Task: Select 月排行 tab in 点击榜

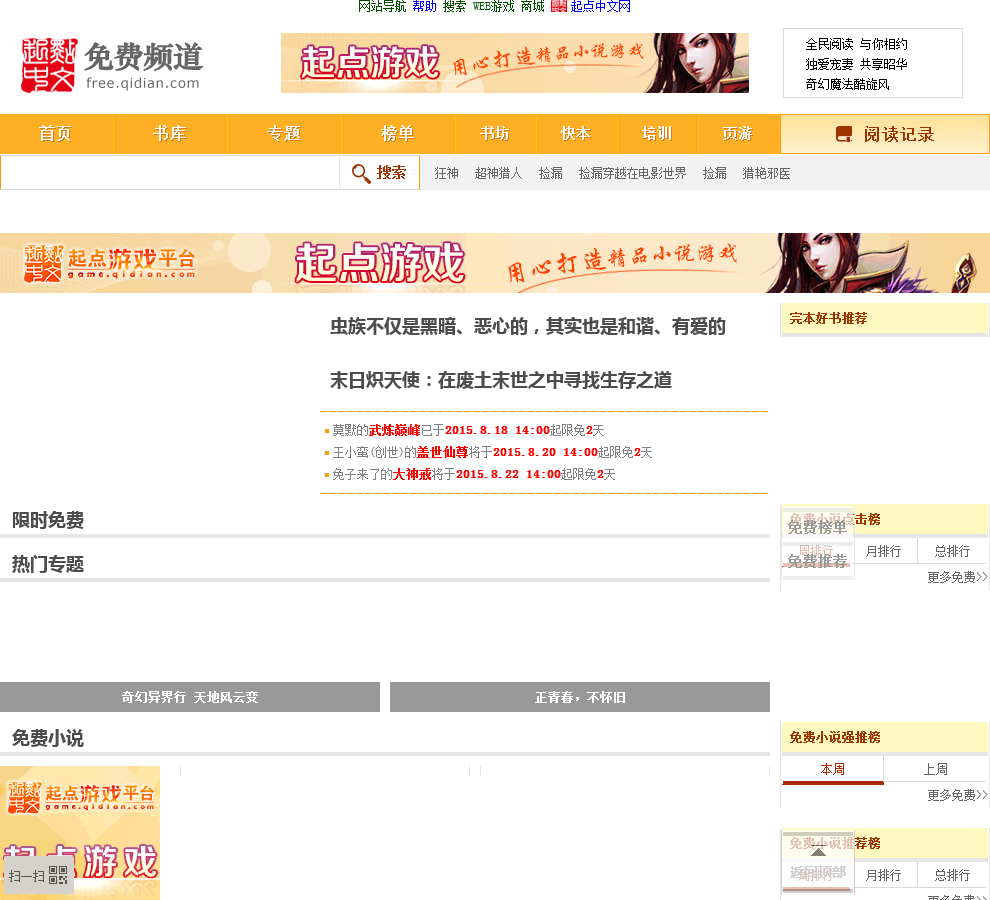Action: (x=883, y=551)
